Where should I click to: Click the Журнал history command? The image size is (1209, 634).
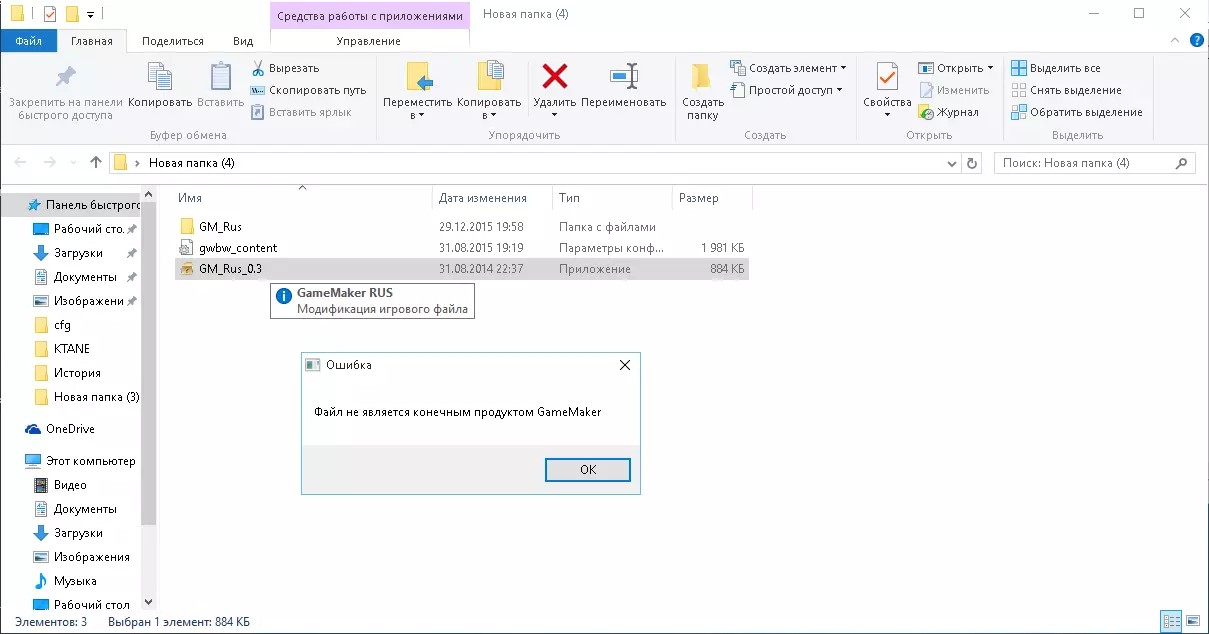click(x=948, y=112)
